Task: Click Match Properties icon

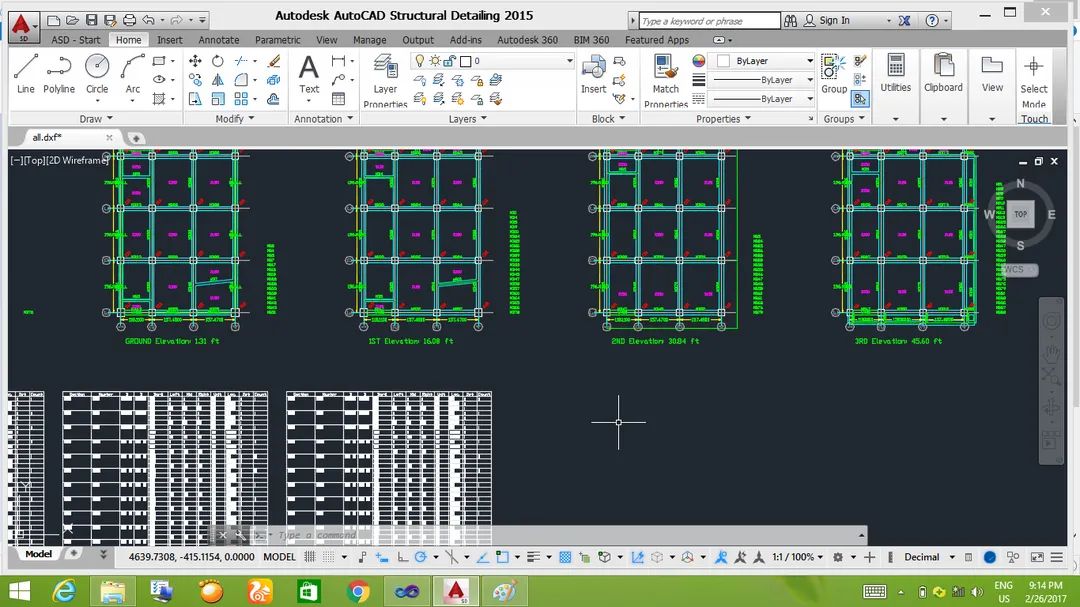Action: point(665,81)
